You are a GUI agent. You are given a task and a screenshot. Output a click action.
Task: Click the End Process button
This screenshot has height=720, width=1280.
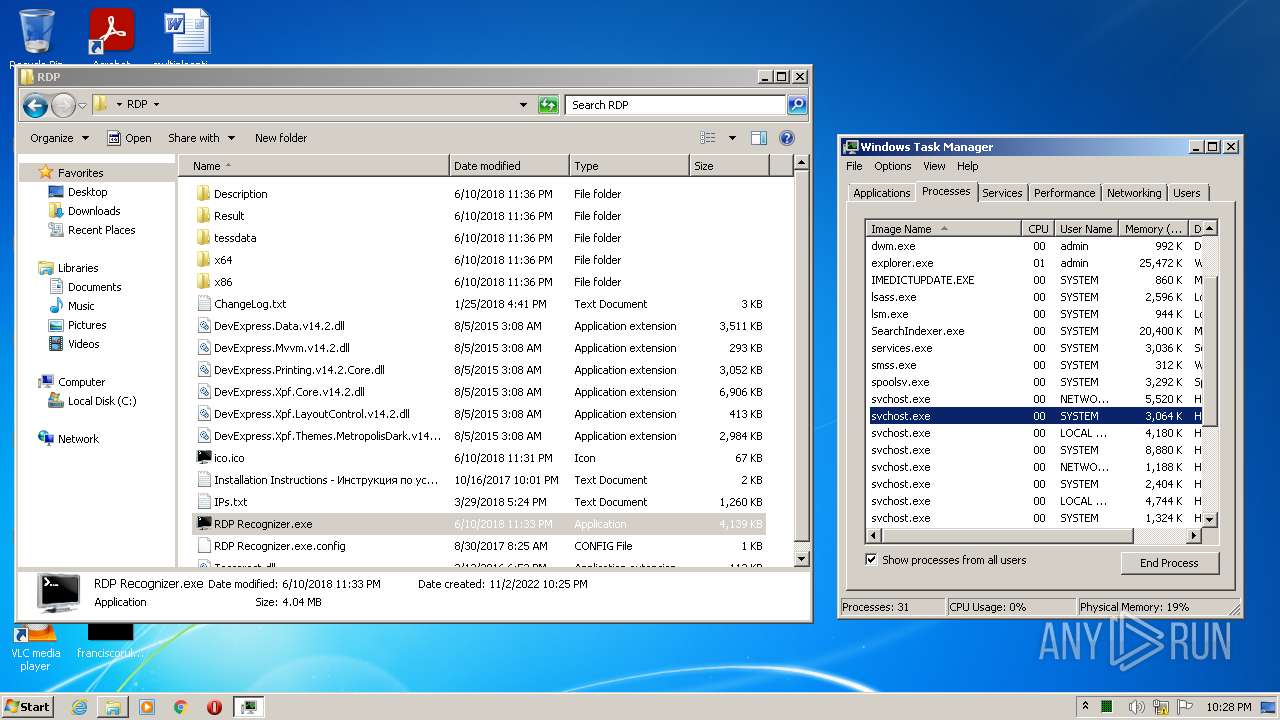click(x=1169, y=563)
